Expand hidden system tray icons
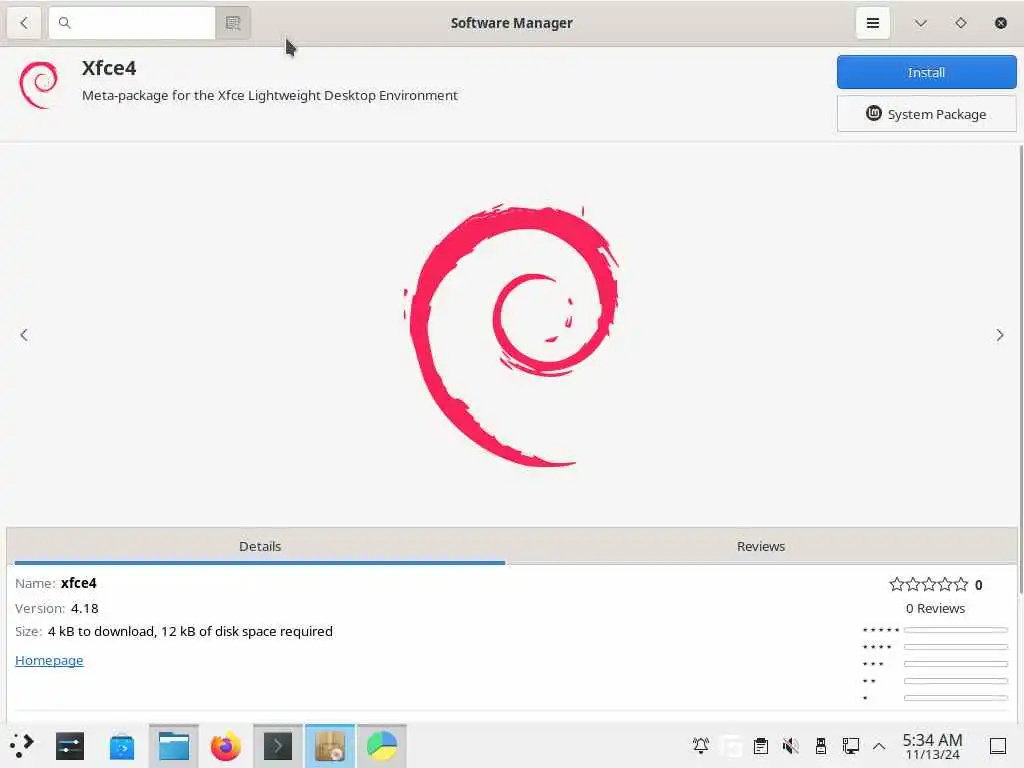Screen dimensions: 1024x768 (x=879, y=746)
